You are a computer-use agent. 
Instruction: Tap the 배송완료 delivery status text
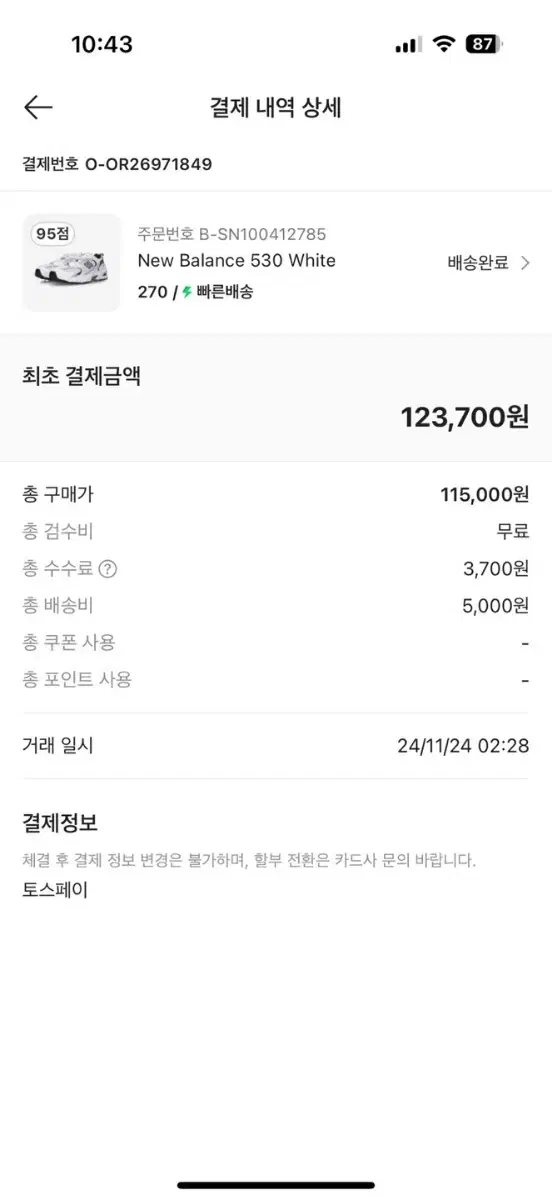point(478,263)
